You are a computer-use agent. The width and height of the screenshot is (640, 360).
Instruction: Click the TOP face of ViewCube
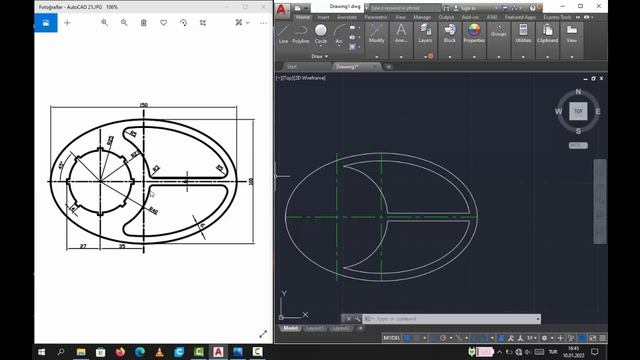[x=578, y=111]
